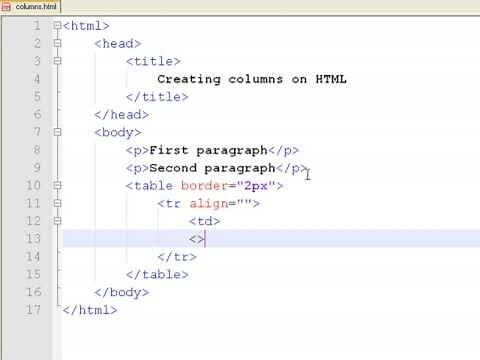Viewport: 480px width, 360px height.
Task: Click the empty <> tag on line 13
Action: point(197,239)
